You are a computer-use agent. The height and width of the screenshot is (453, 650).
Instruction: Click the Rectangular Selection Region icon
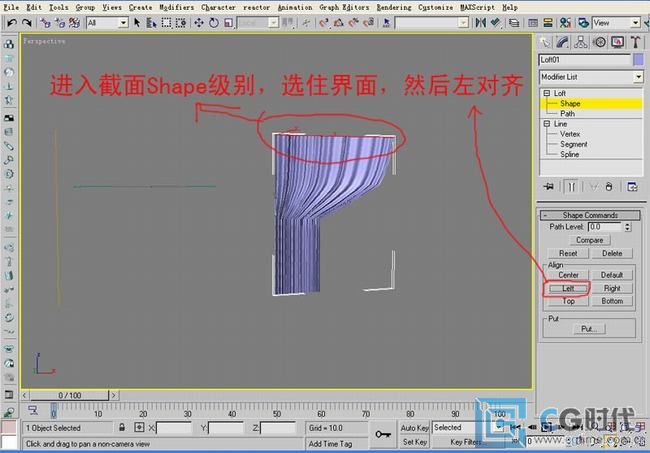click(x=166, y=23)
